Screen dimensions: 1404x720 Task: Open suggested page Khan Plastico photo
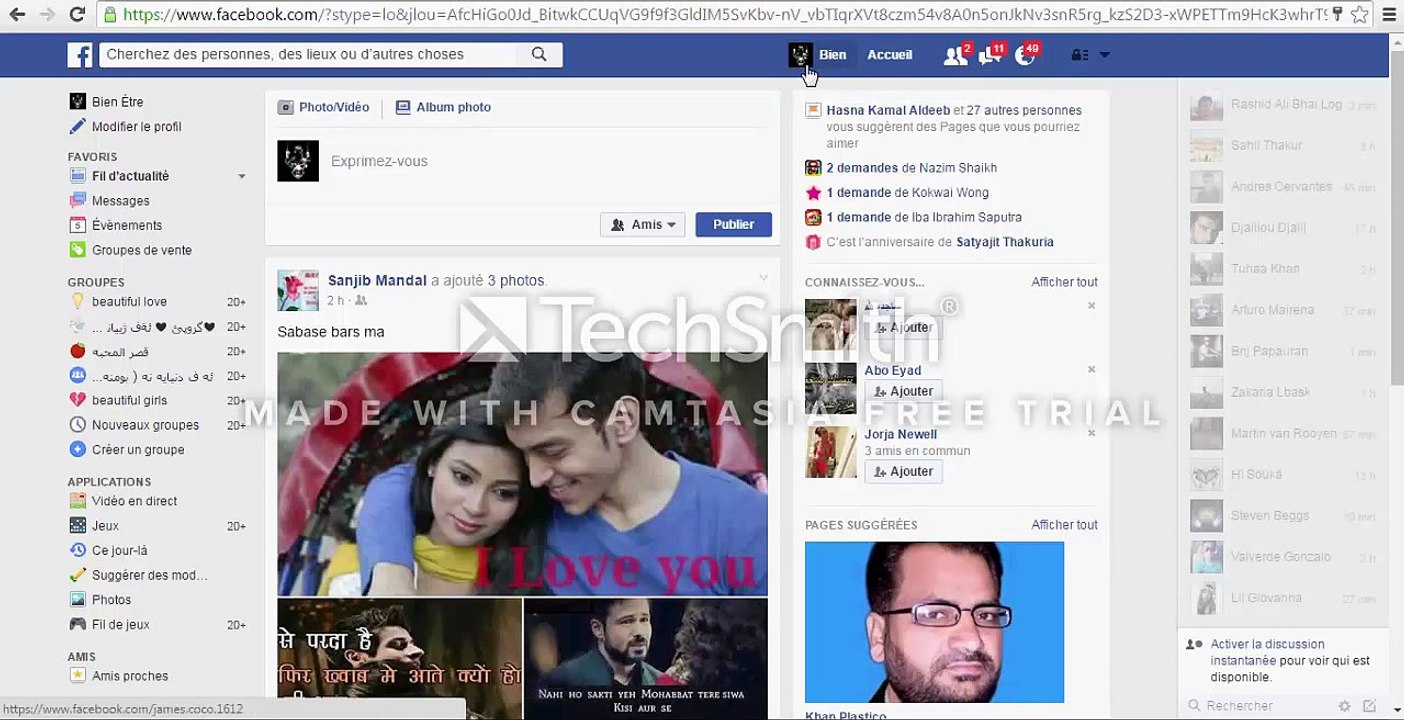point(934,622)
